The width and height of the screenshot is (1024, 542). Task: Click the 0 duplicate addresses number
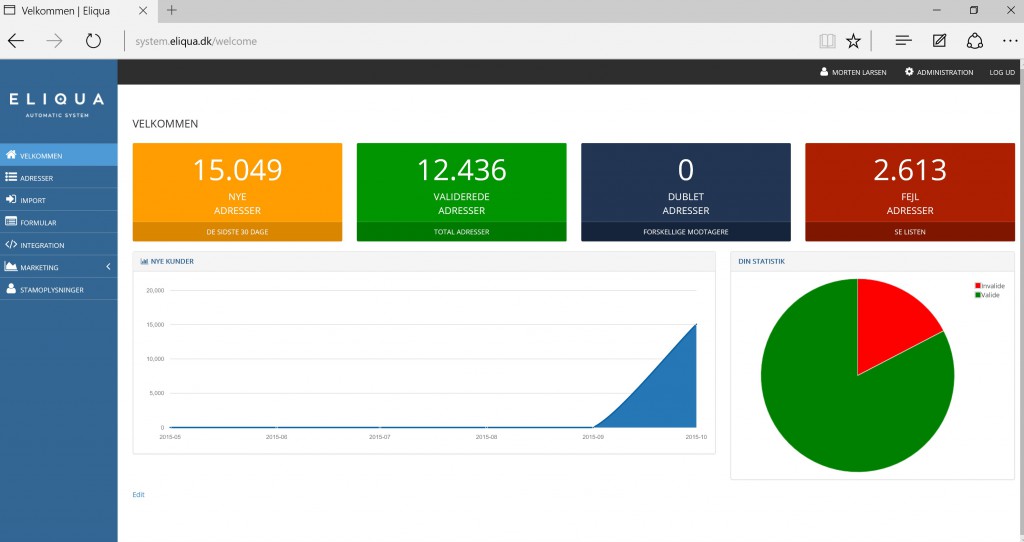coord(686,170)
